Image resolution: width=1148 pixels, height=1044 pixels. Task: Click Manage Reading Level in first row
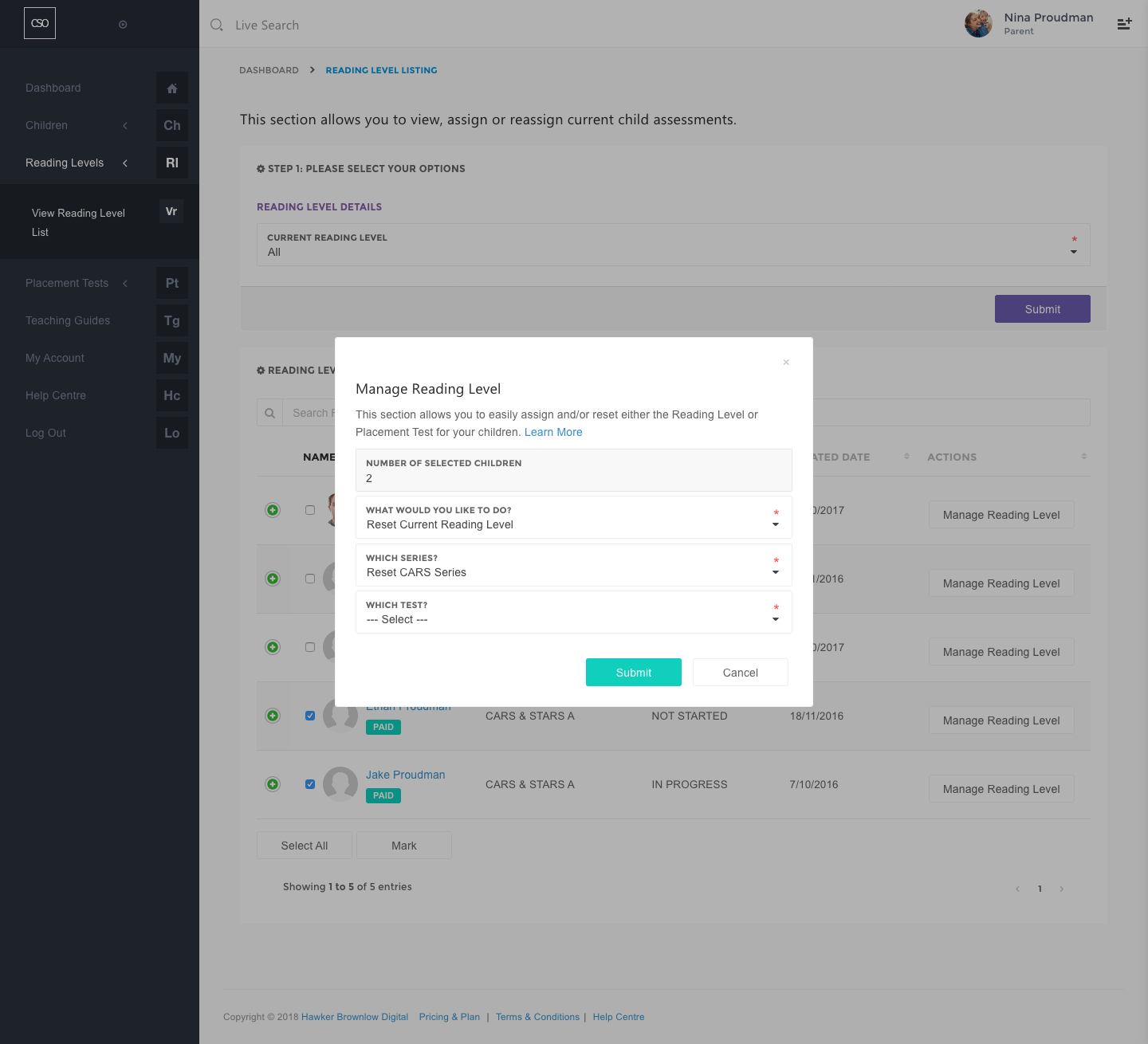tap(1001, 515)
